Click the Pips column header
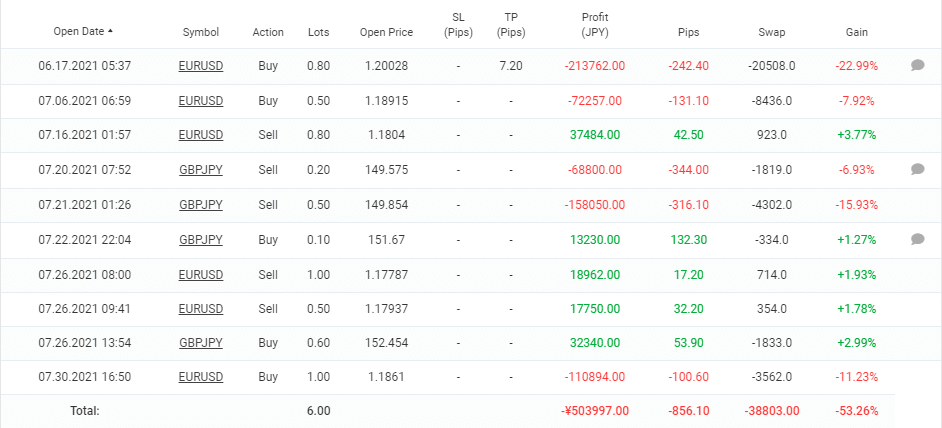Viewport: 942px width, 428px height. click(x=686, y=32)
